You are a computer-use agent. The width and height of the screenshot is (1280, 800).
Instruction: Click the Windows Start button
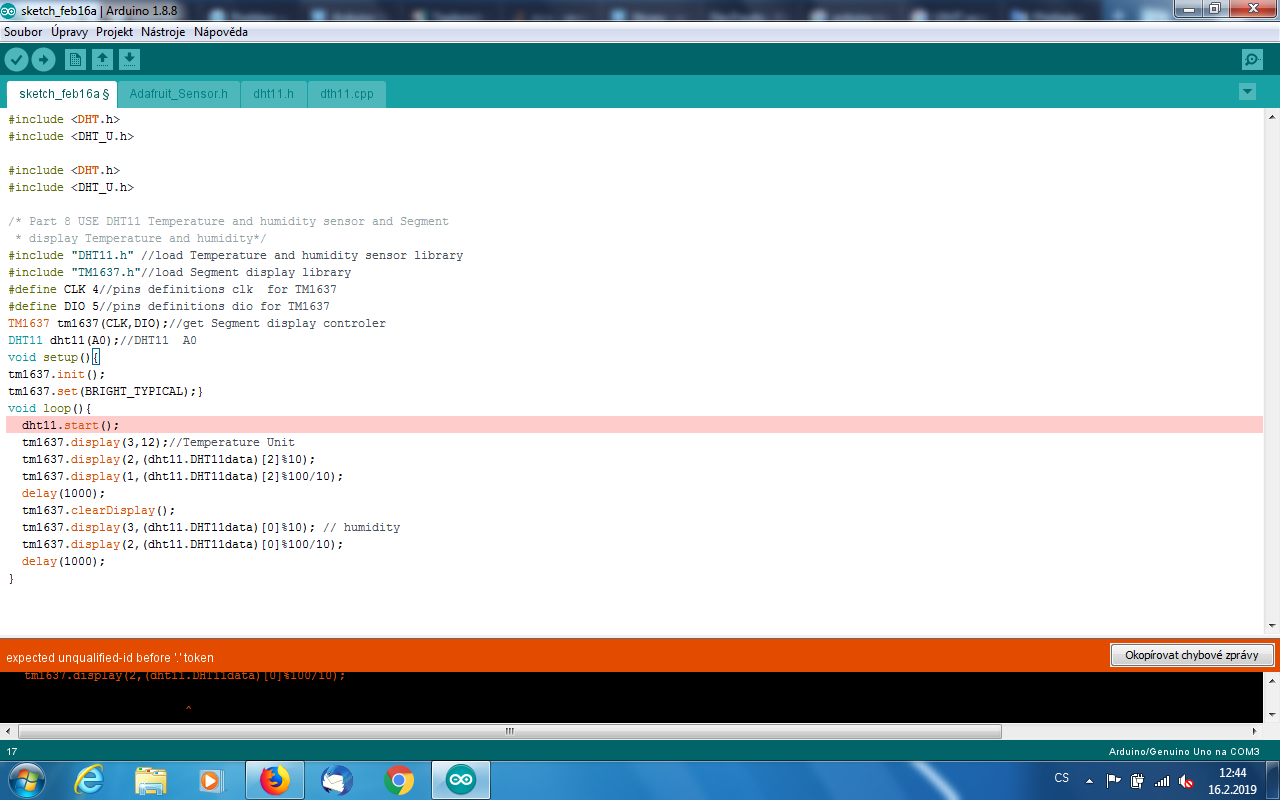coord(25,780)
